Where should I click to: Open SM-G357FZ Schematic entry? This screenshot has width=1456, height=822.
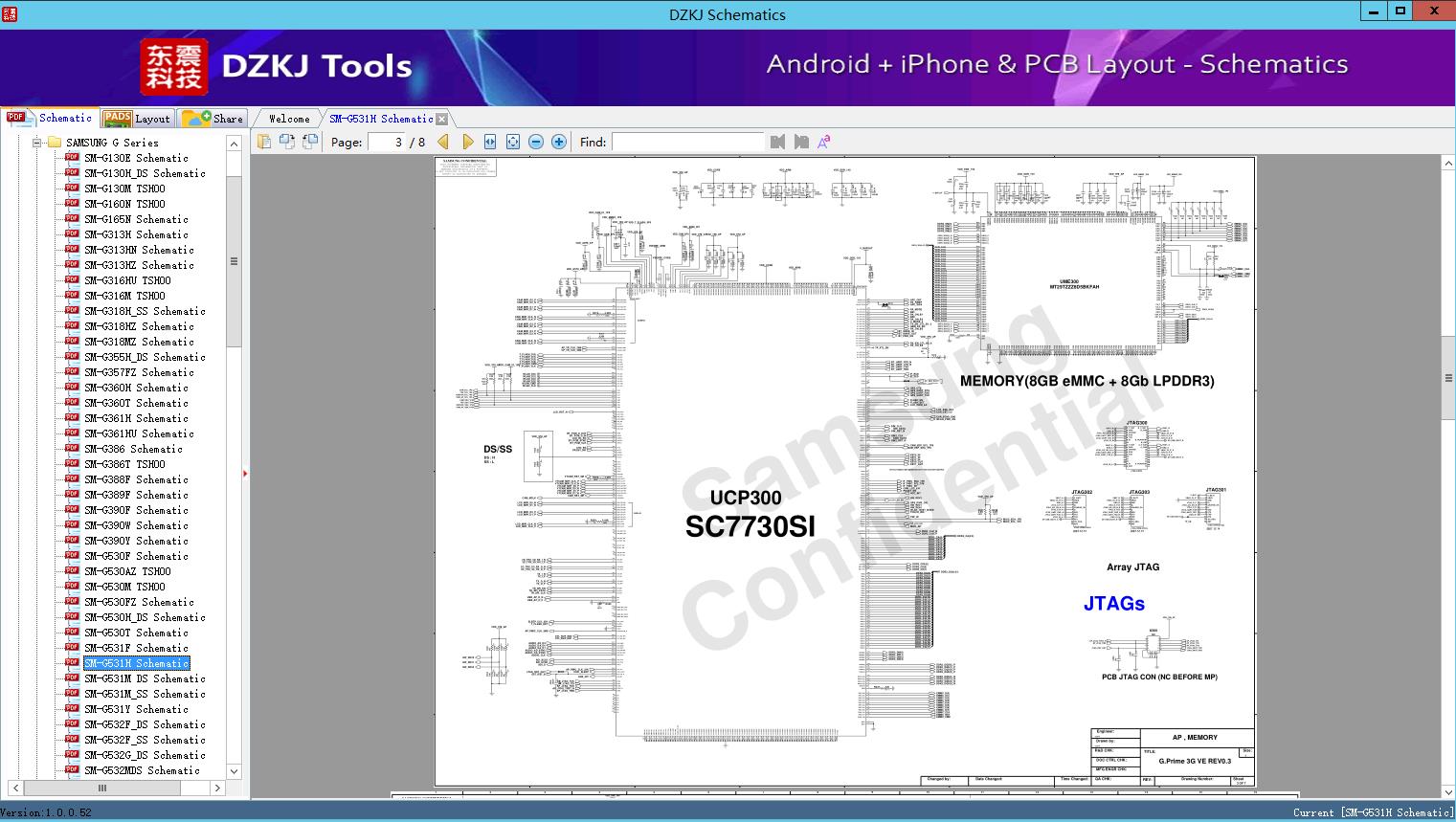[139, 372]
